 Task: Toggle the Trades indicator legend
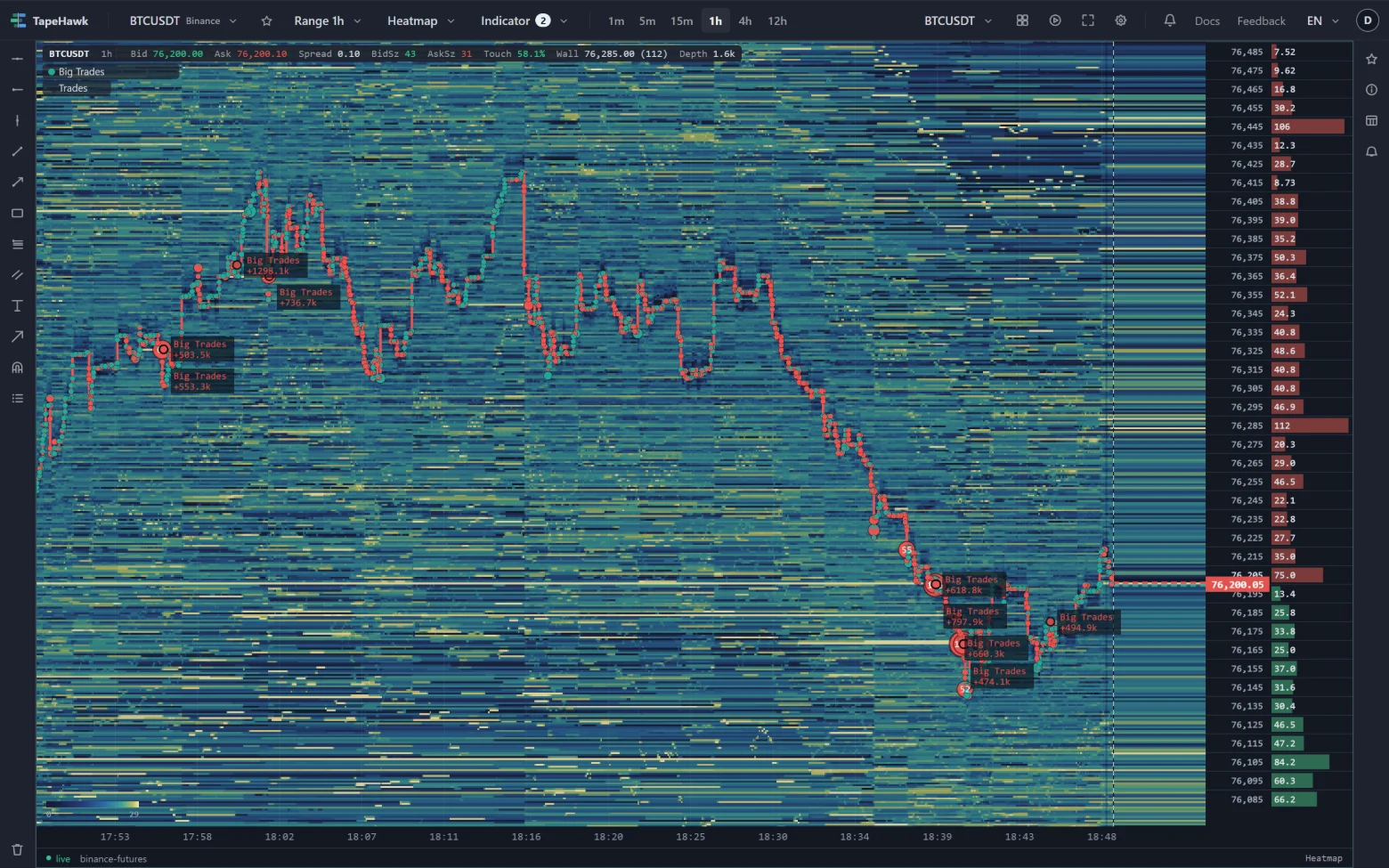(73, 88)
